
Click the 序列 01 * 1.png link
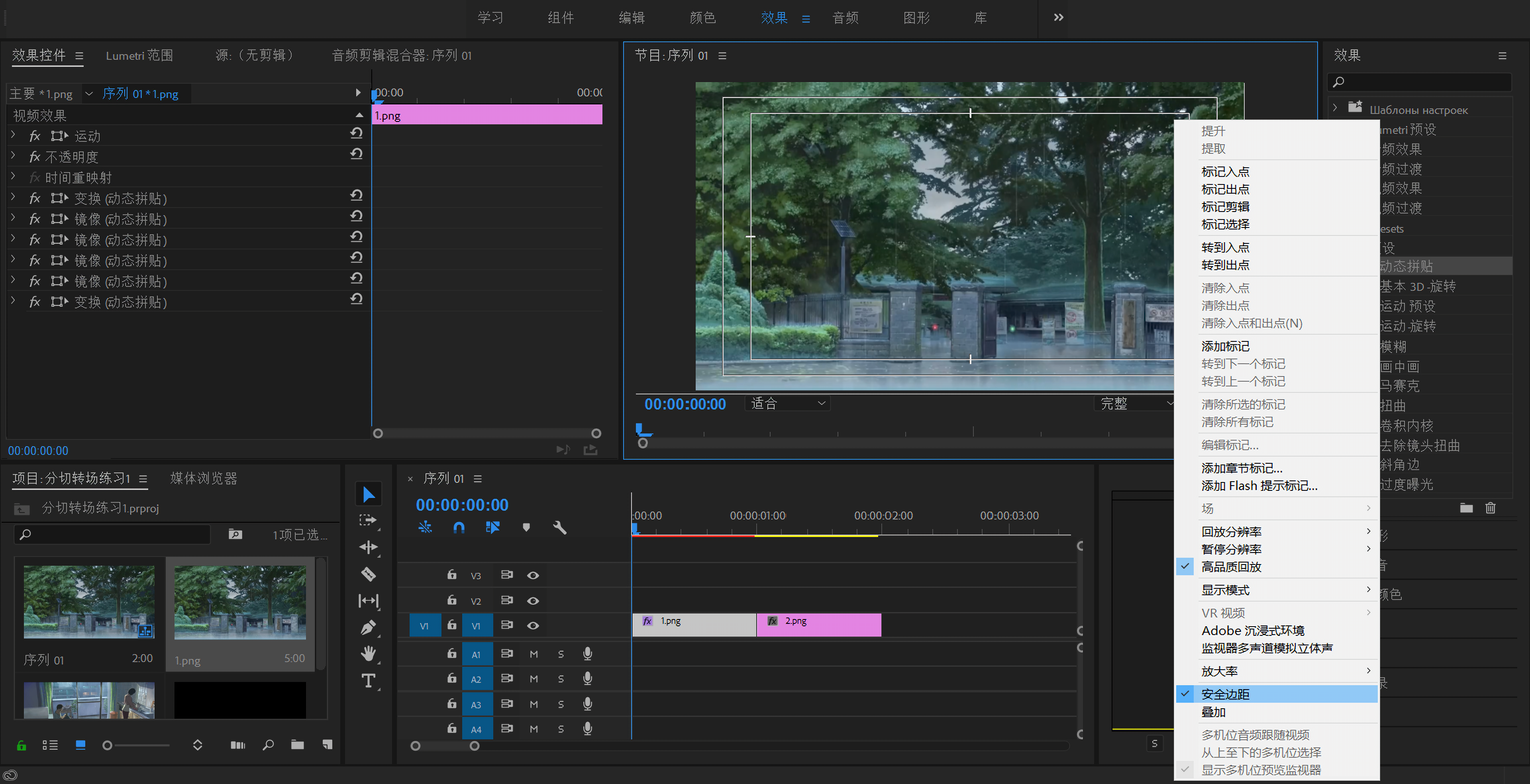coord(140,94)
